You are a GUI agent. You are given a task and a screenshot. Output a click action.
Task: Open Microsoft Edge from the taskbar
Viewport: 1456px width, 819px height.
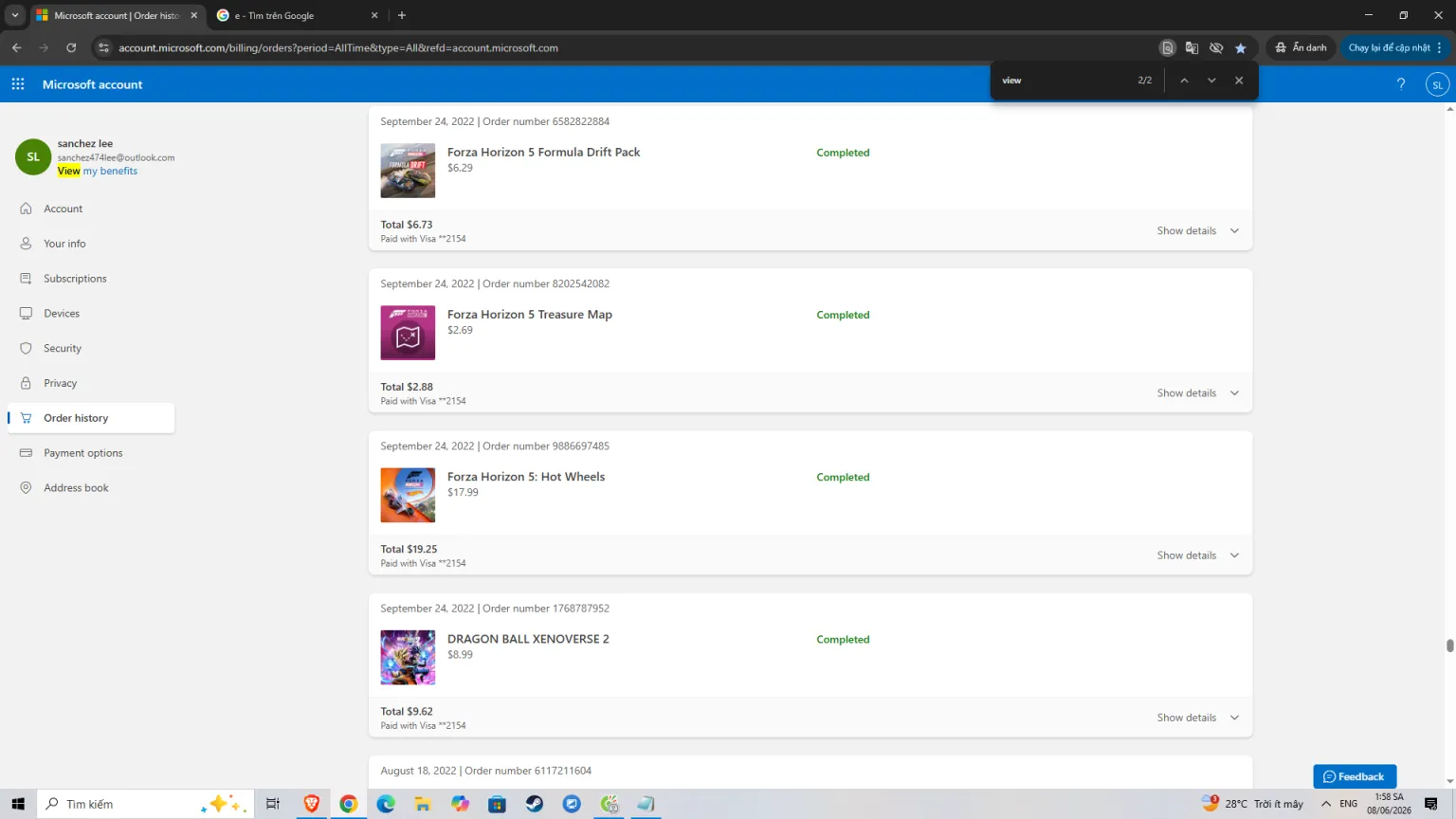point(386,804)
